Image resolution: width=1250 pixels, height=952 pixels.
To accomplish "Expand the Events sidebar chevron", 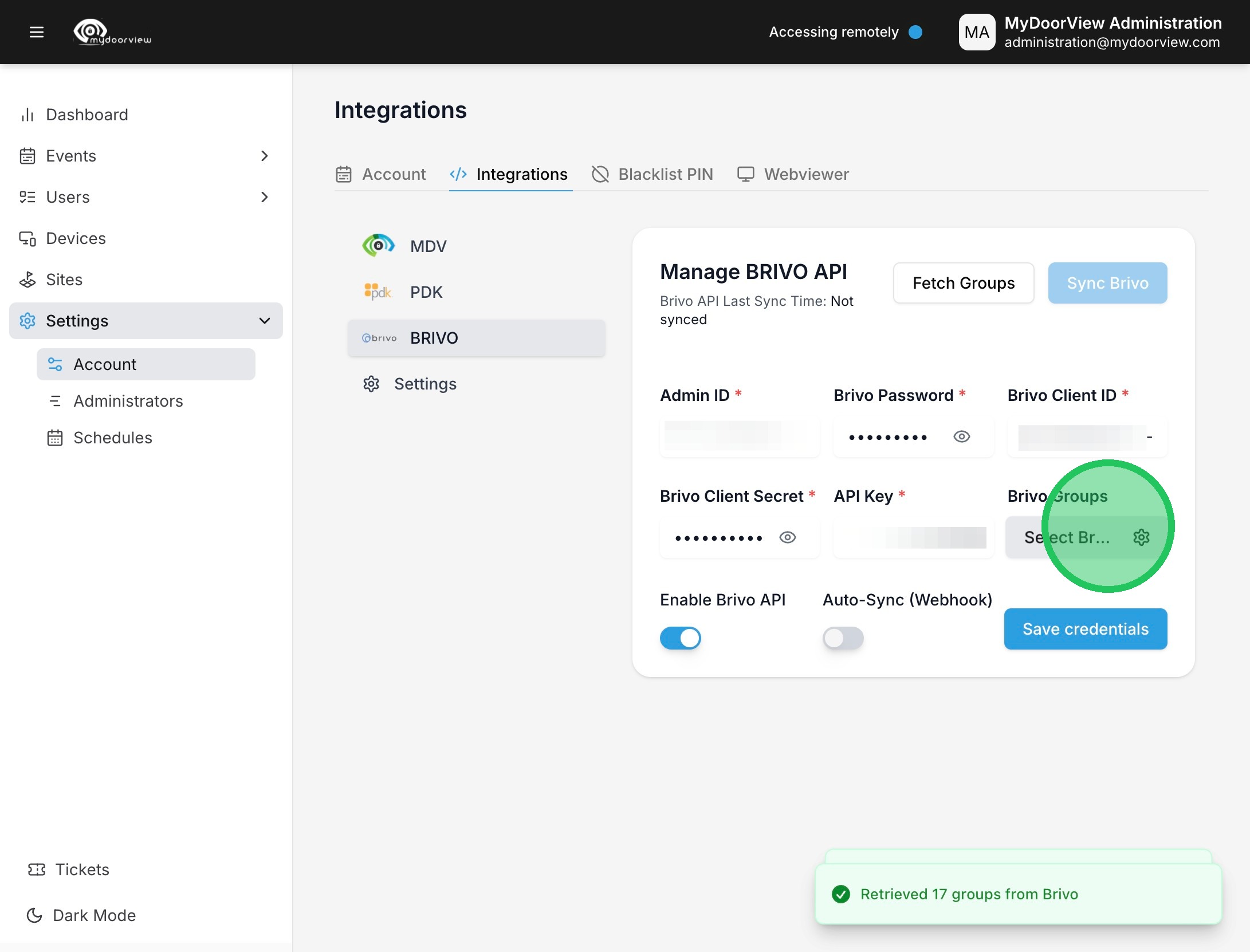I will (x=264, y=156).
